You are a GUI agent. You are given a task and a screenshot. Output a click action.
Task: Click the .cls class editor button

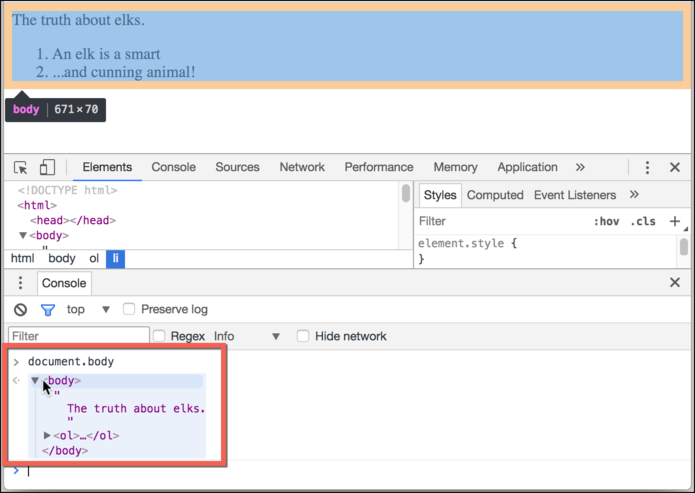click(x=643, y=221)
